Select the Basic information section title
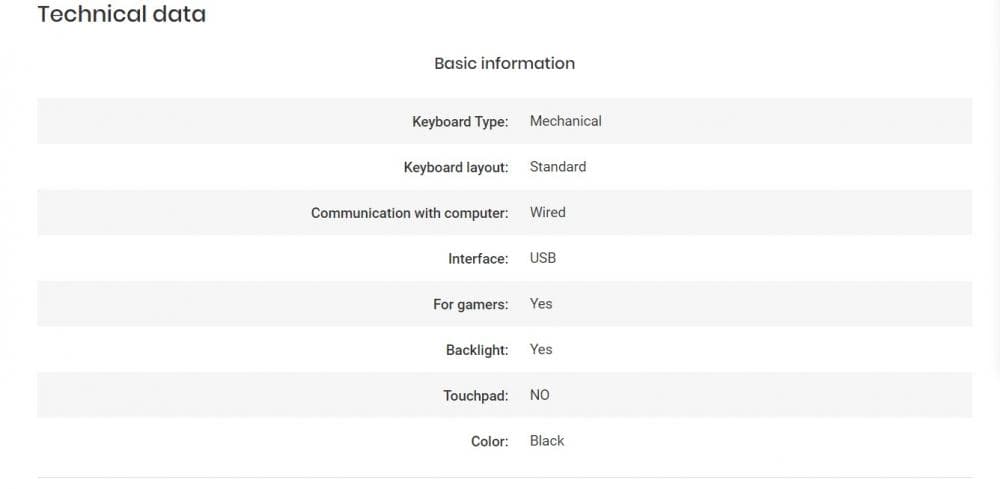Image resolution: width=1000 pixels, height=489 pixels. point(504,63)
